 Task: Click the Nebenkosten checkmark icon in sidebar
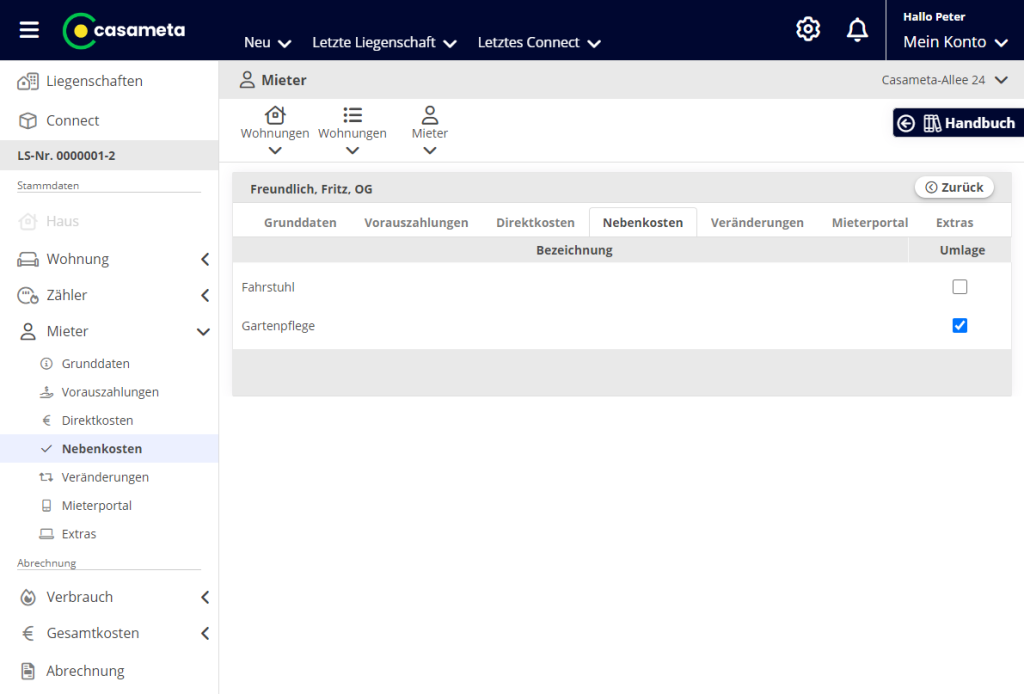(x=46, y=449)
